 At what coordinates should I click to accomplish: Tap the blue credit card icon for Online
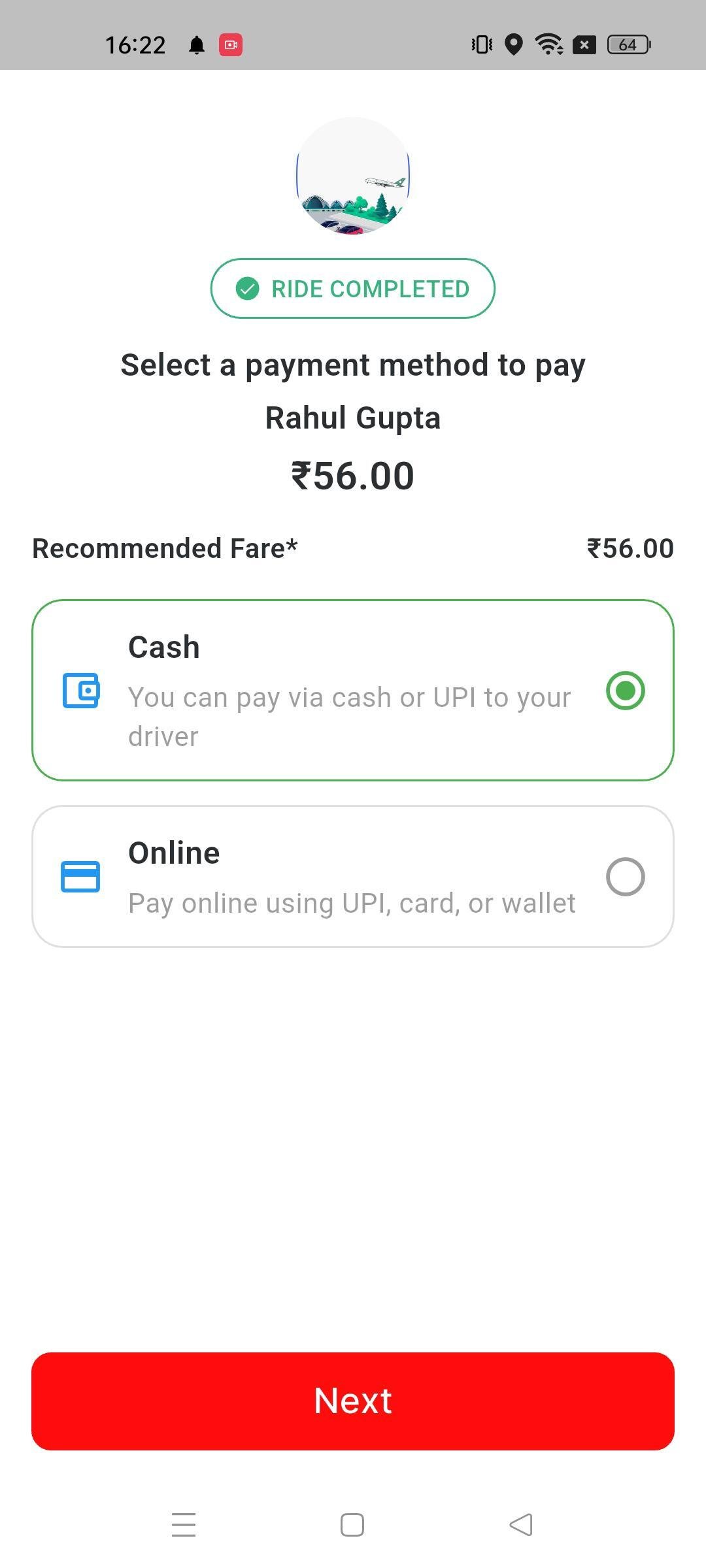click(80, 877)
